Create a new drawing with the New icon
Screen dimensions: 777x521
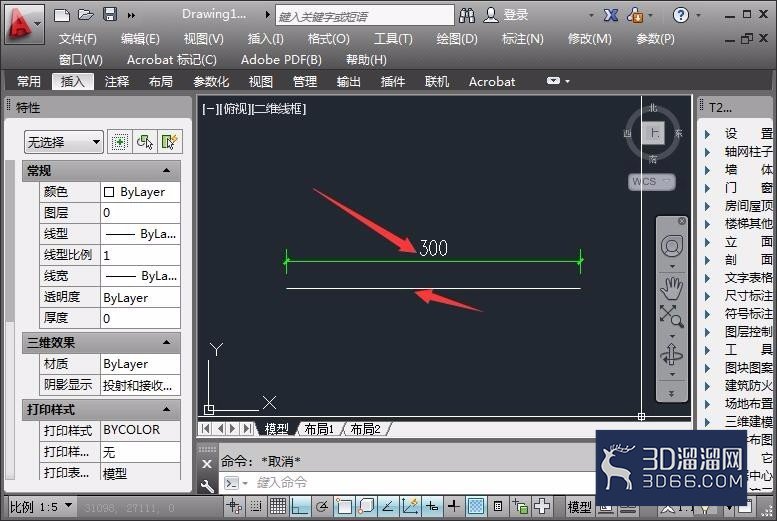(x=62, y=14)
